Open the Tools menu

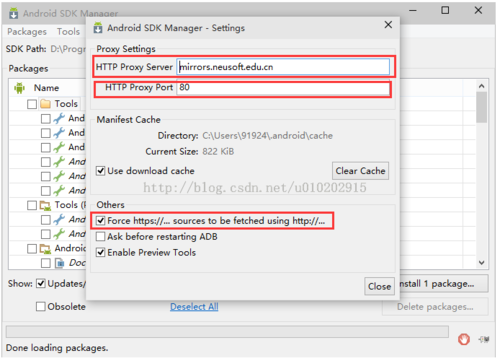[68, 32]
